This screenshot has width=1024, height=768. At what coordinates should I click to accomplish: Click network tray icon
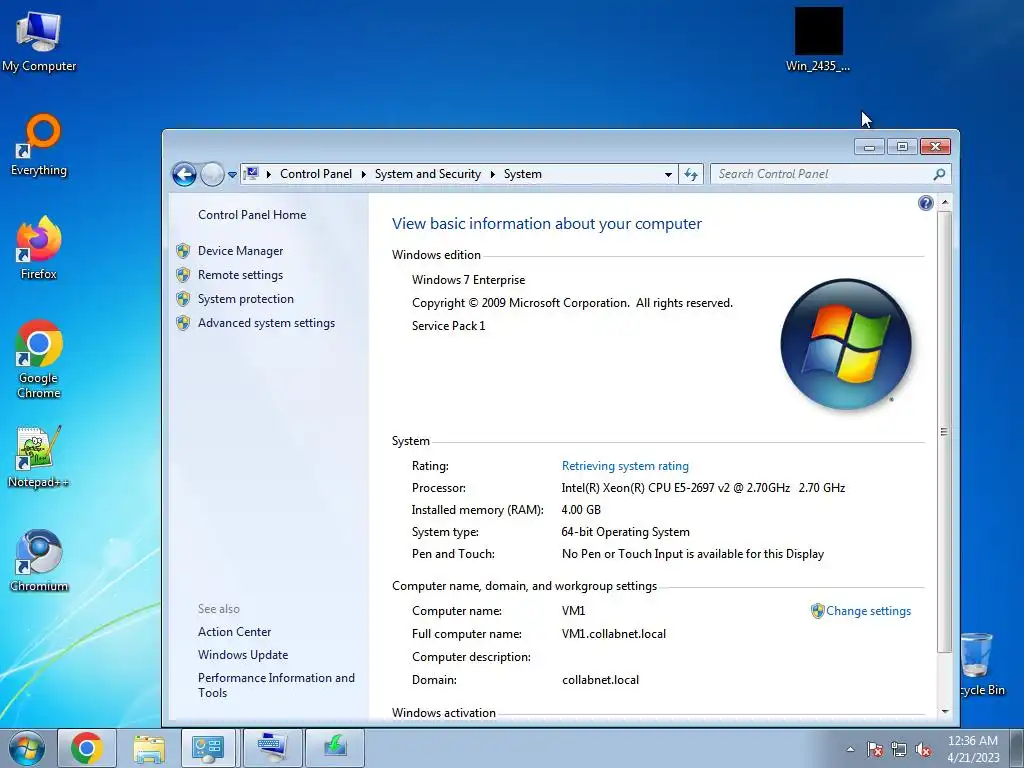point(899,750)
